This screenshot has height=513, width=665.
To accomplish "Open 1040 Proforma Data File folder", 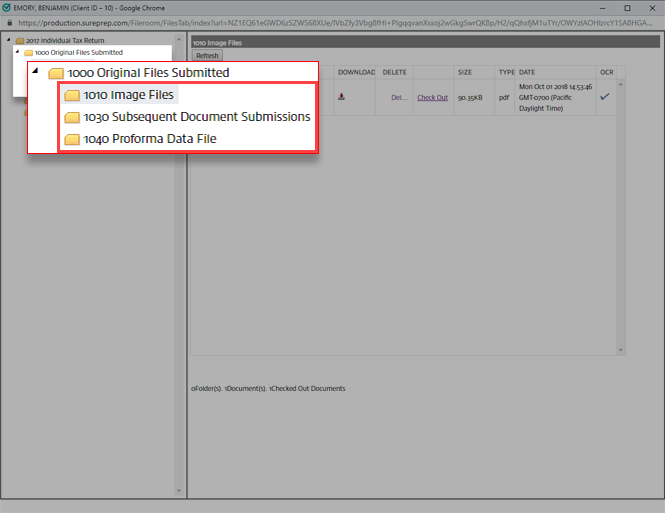I will pos(150,139).
